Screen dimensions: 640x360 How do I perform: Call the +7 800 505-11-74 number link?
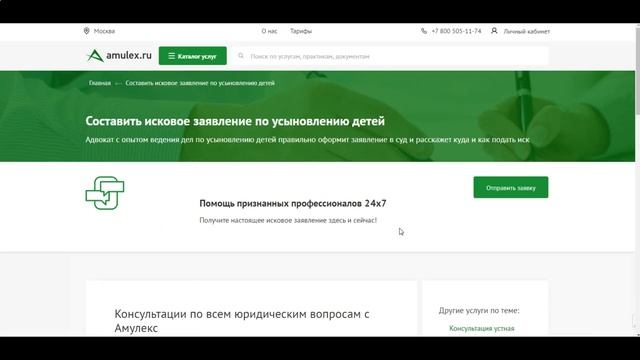[456, 31]
